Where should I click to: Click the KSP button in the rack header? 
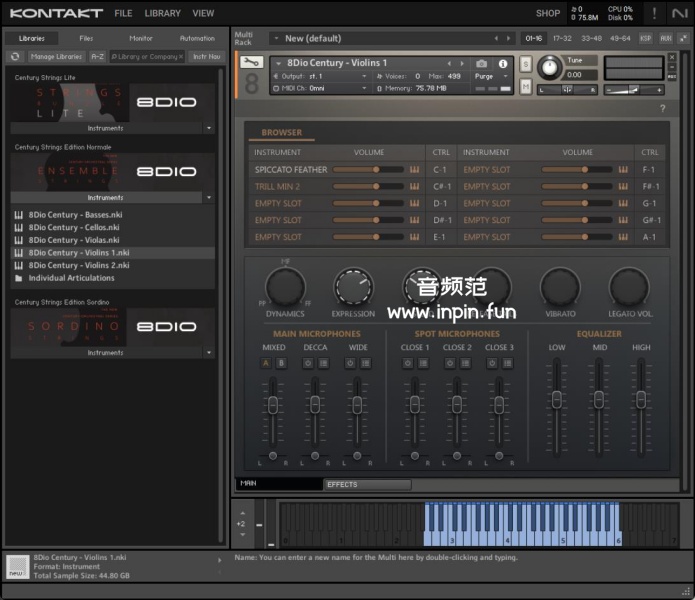[x=645, y=38]
